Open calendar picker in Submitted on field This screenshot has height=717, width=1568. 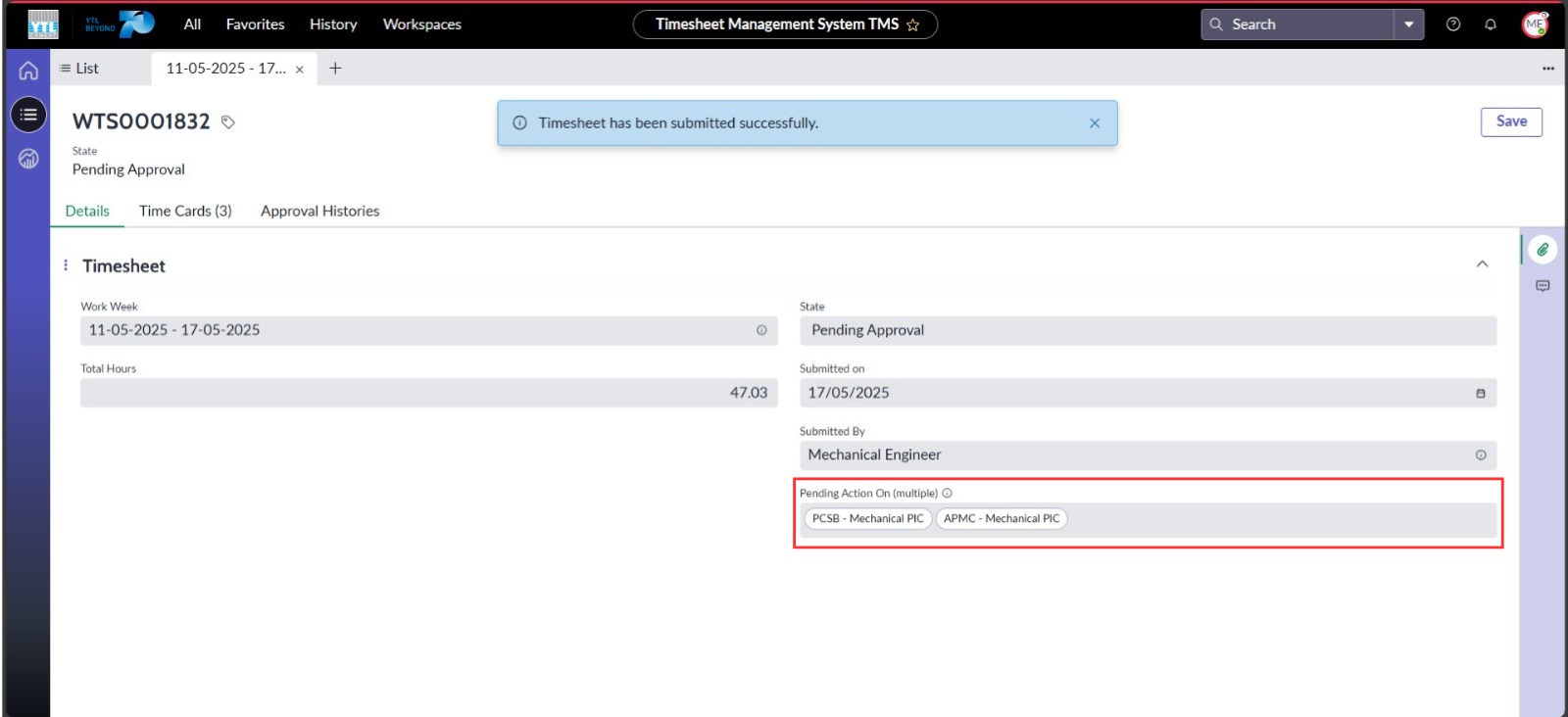(x=1481, y=393)
